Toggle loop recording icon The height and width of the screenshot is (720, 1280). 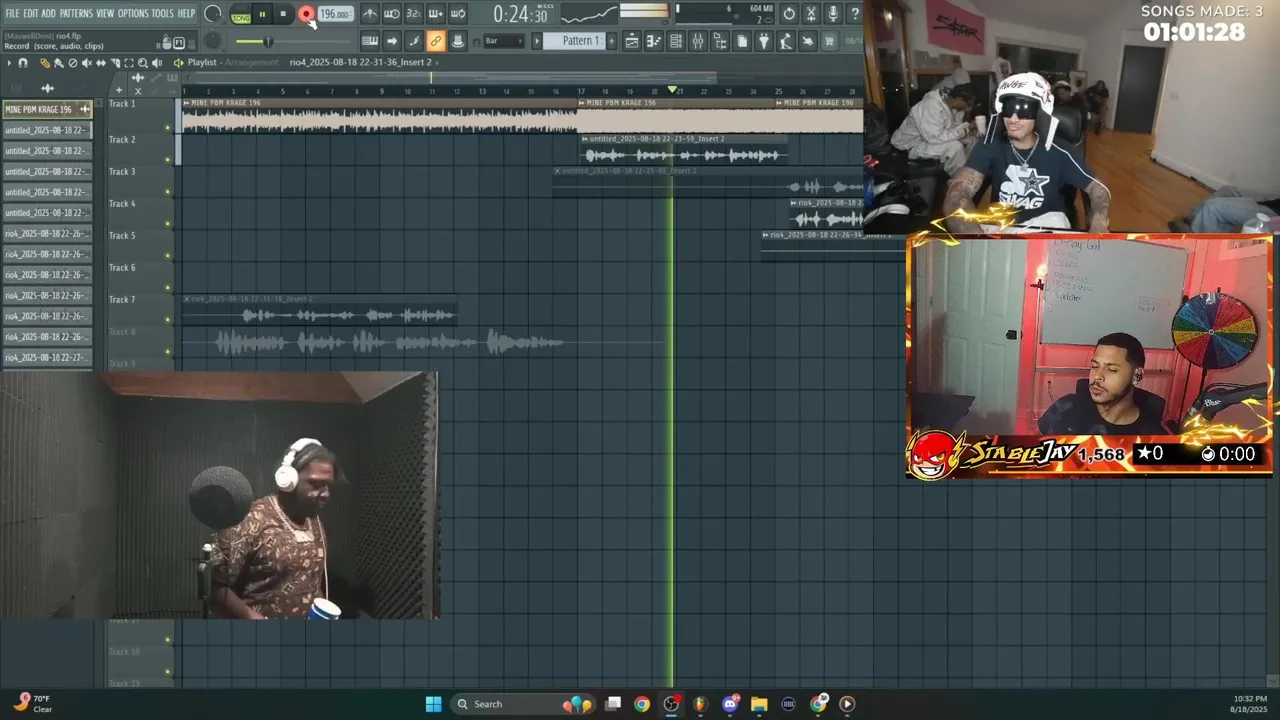(x=458, y=14)
